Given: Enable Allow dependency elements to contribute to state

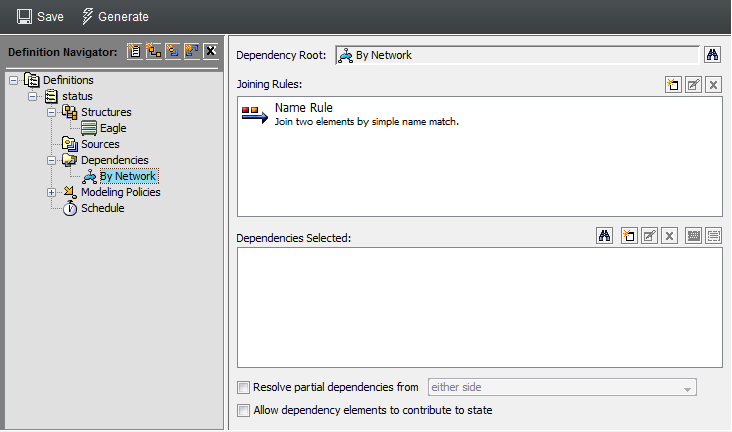Looking at the screenshot, I should point(243,411).
